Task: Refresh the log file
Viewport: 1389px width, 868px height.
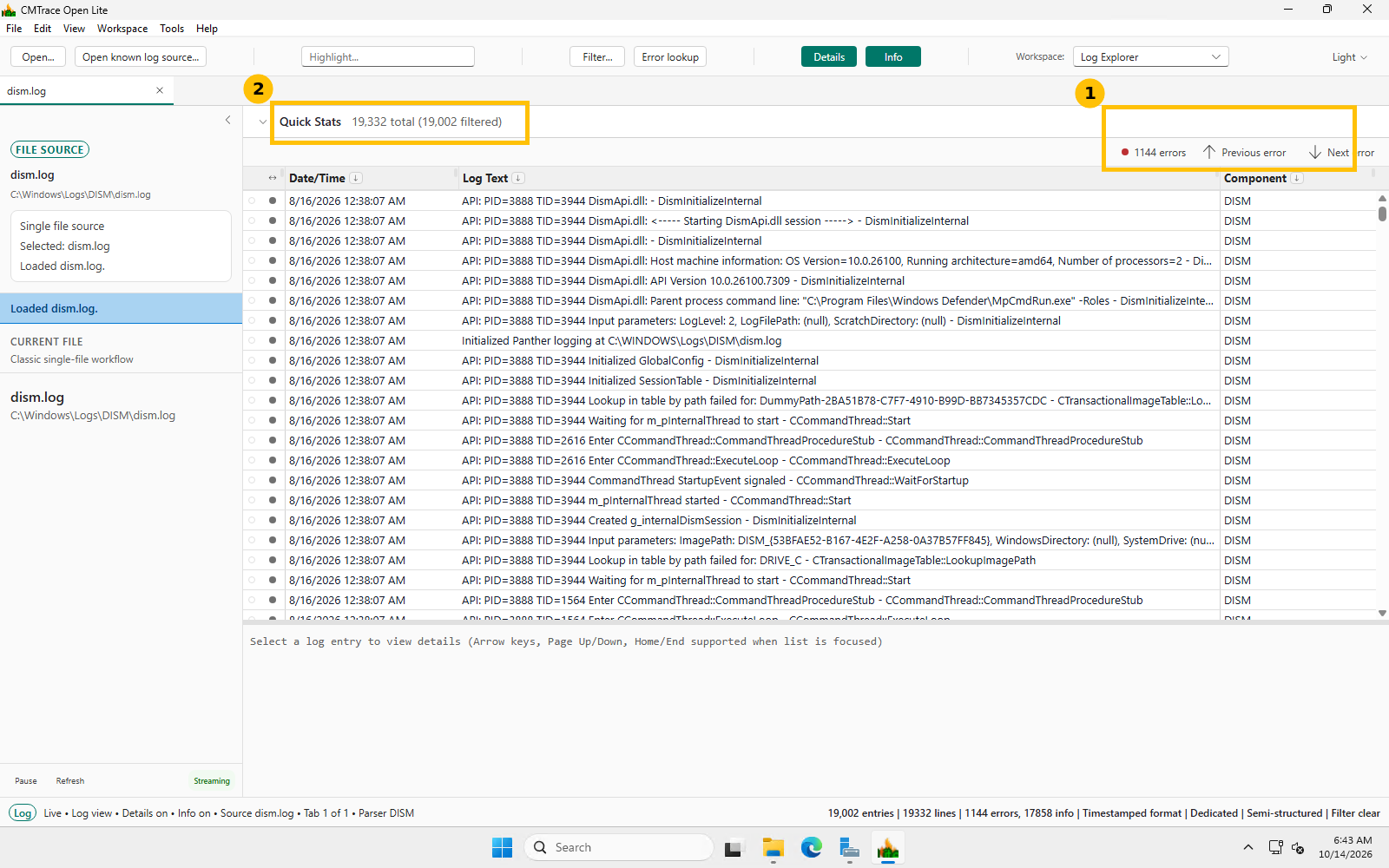Action: point(70,781)
